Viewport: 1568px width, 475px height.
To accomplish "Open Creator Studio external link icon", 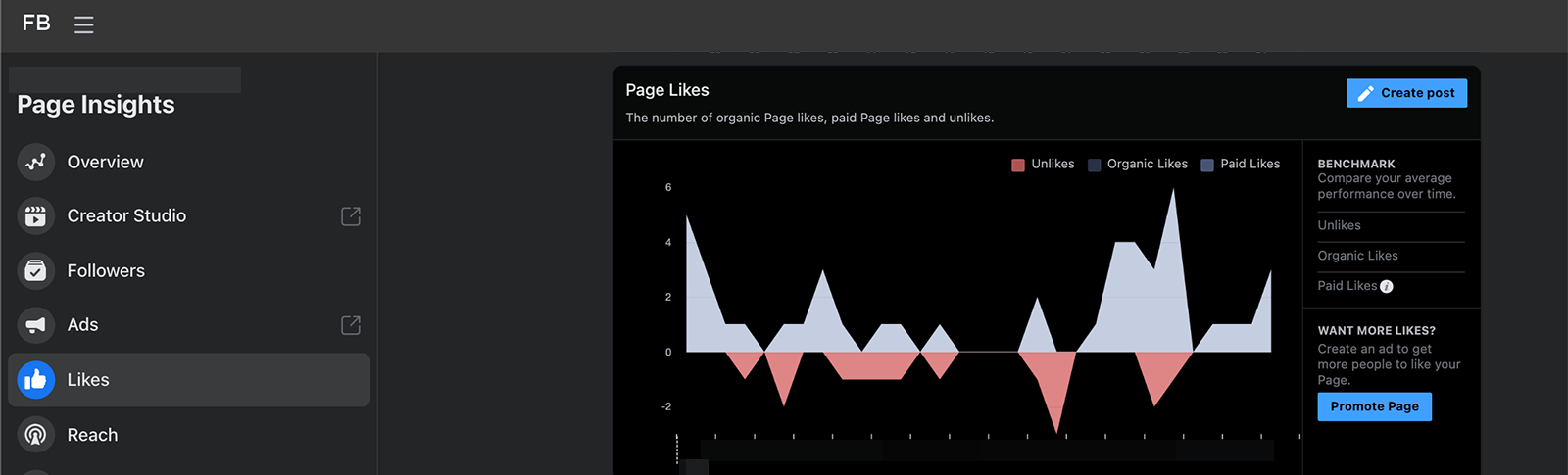I will pos(351,216).
